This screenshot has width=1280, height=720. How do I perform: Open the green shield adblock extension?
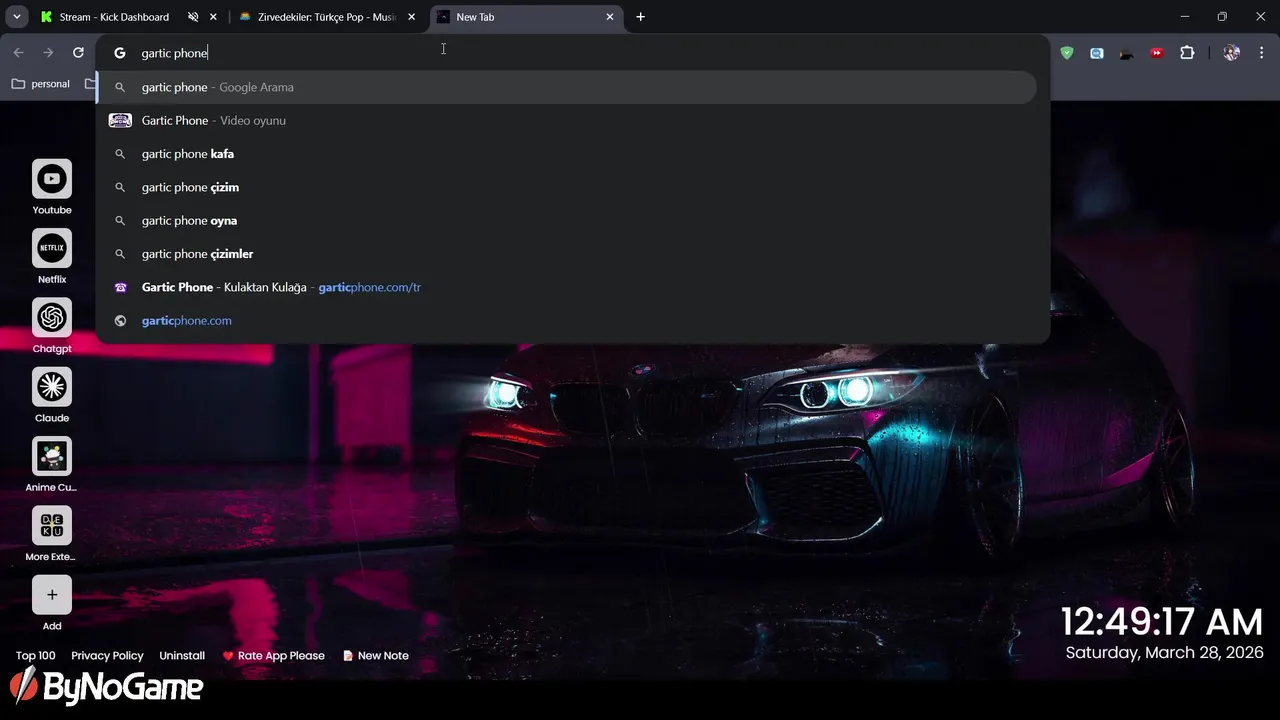point(1067,53)
